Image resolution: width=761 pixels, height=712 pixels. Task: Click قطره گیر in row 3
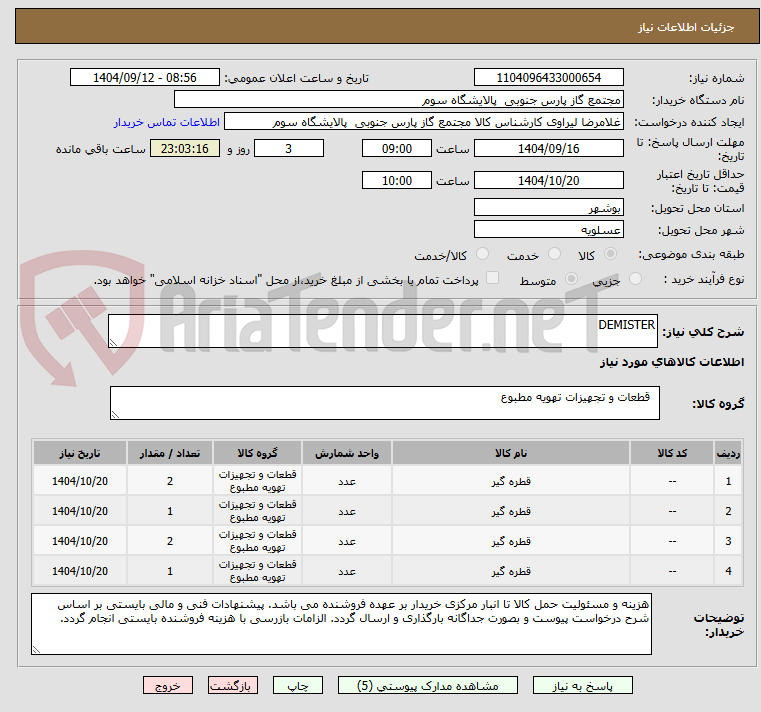511,541
